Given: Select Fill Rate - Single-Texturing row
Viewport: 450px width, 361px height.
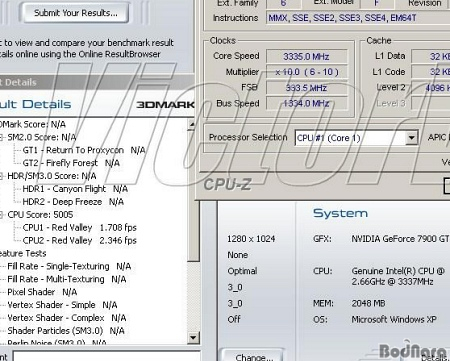Looking at the screenshot, I should pyautogui.click(x=69, y=266).
